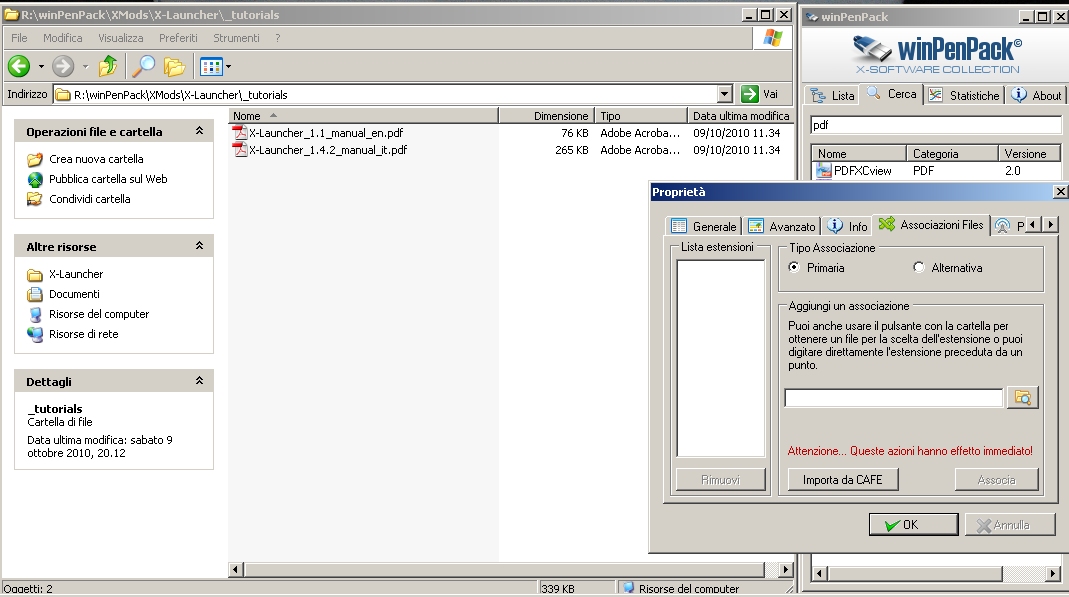Open the Visualizza menu
1069x597 pixels.
[x=121, y=38]
